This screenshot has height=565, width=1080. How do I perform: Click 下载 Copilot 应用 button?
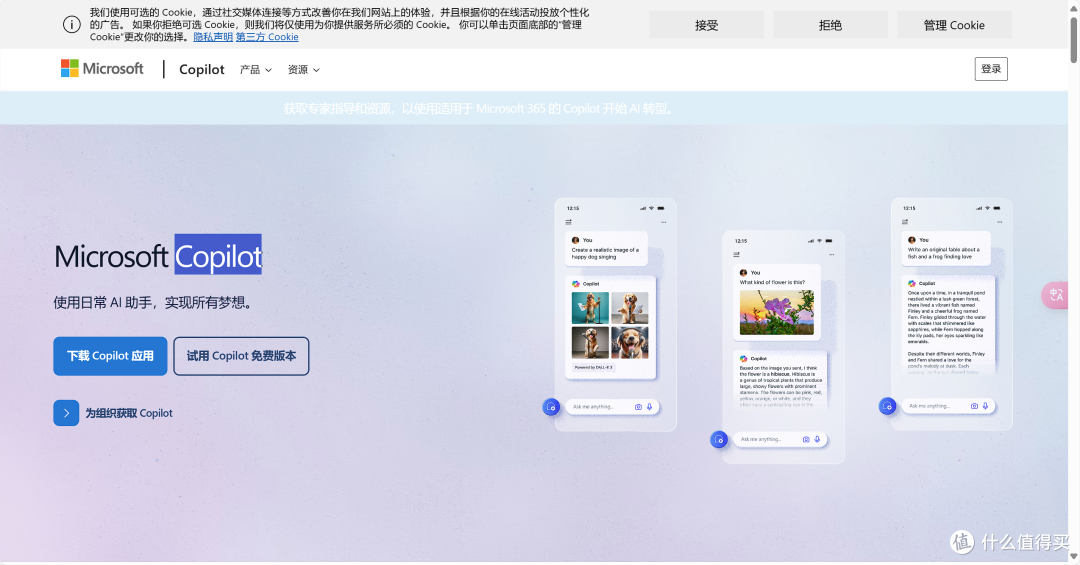tap(110, 356)
